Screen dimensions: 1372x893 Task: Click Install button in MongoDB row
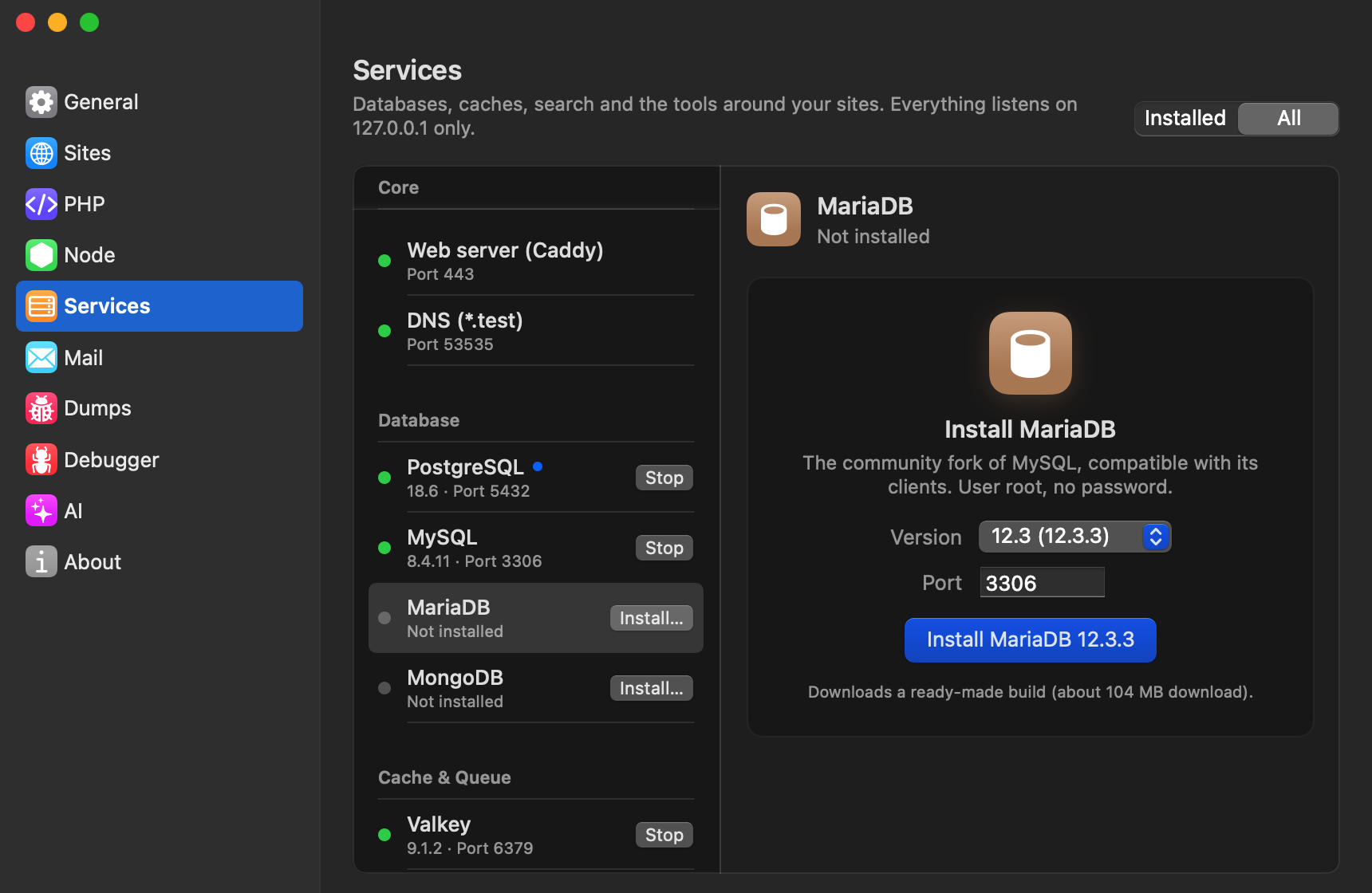click(652, 688)
